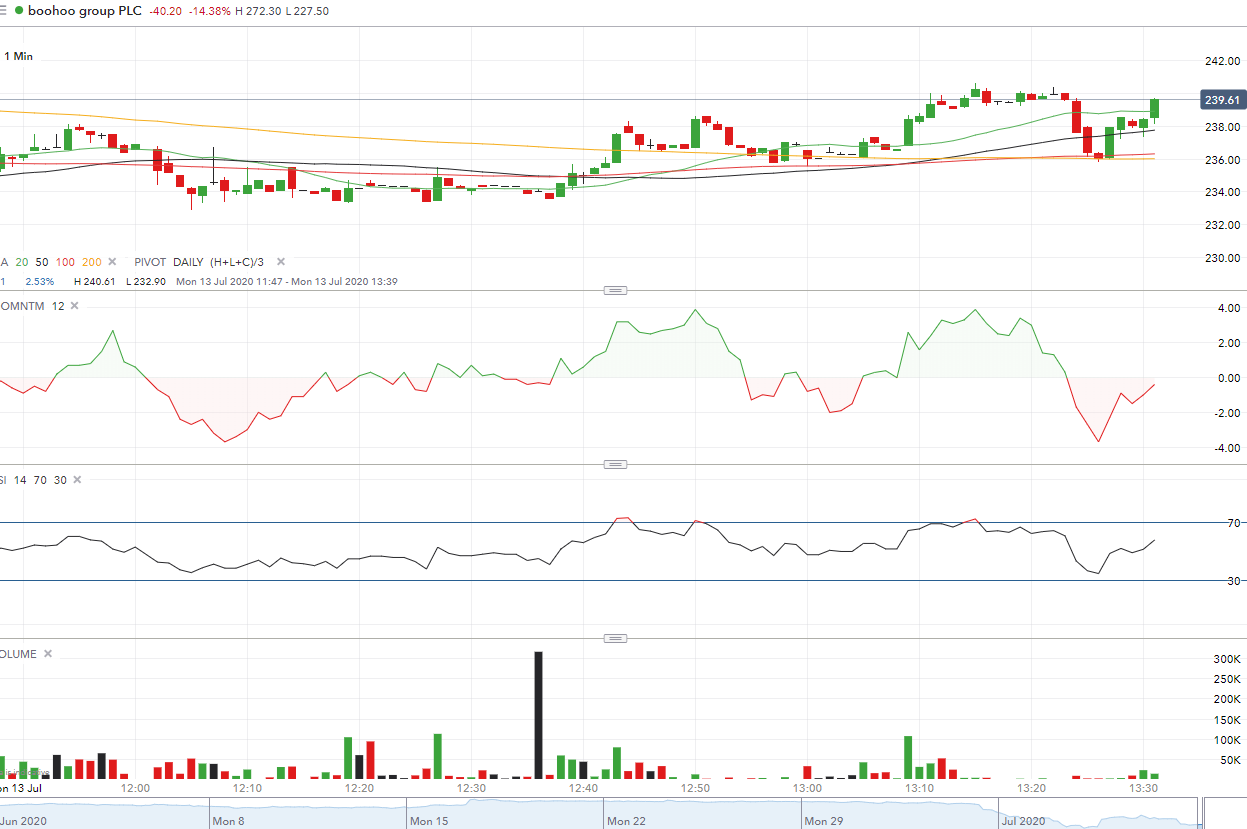Click the resize handle between price and momentum panels

click(x=616, y=291)
